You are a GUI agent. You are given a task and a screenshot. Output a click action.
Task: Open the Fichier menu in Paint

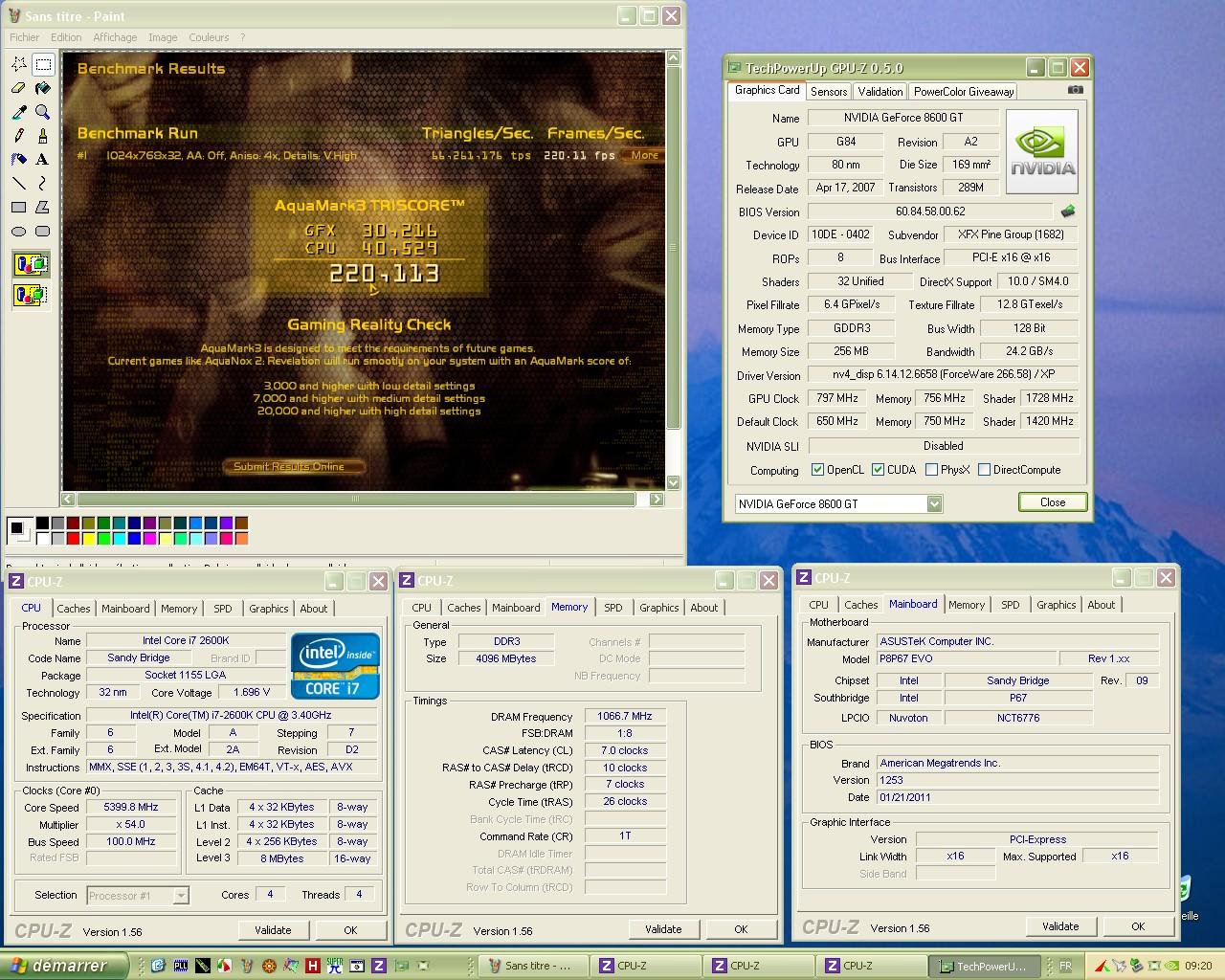tap(25, 37)
